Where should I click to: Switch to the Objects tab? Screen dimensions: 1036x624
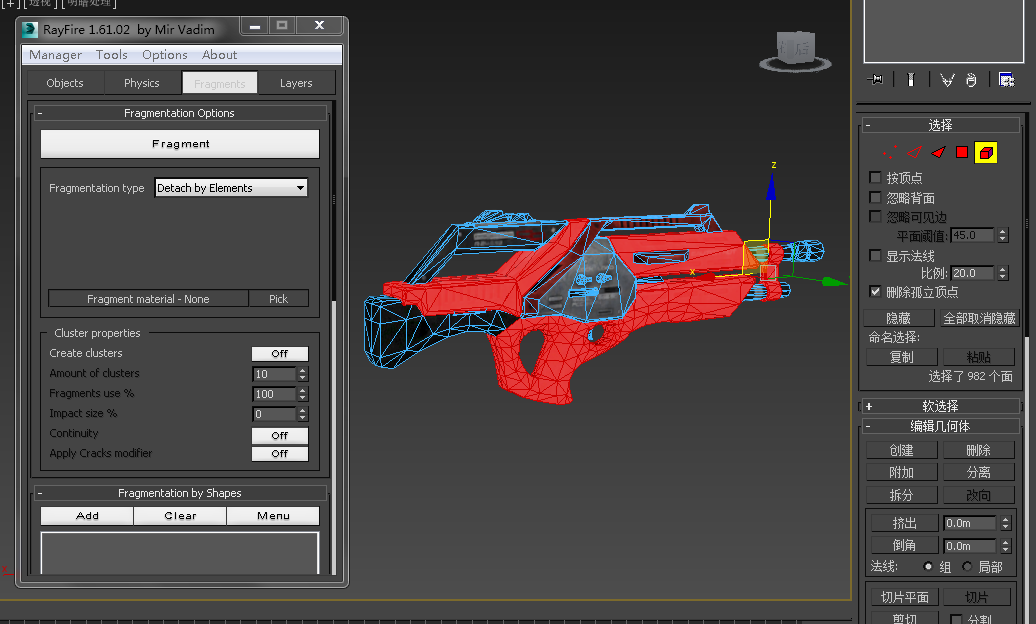click(x=65, y=83)
